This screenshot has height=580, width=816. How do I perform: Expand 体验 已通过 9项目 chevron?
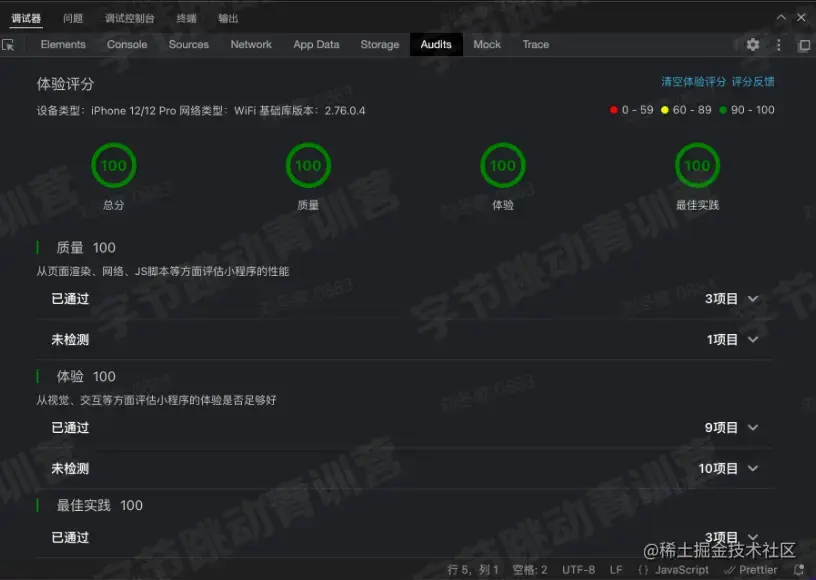click(x=753, y=427)
